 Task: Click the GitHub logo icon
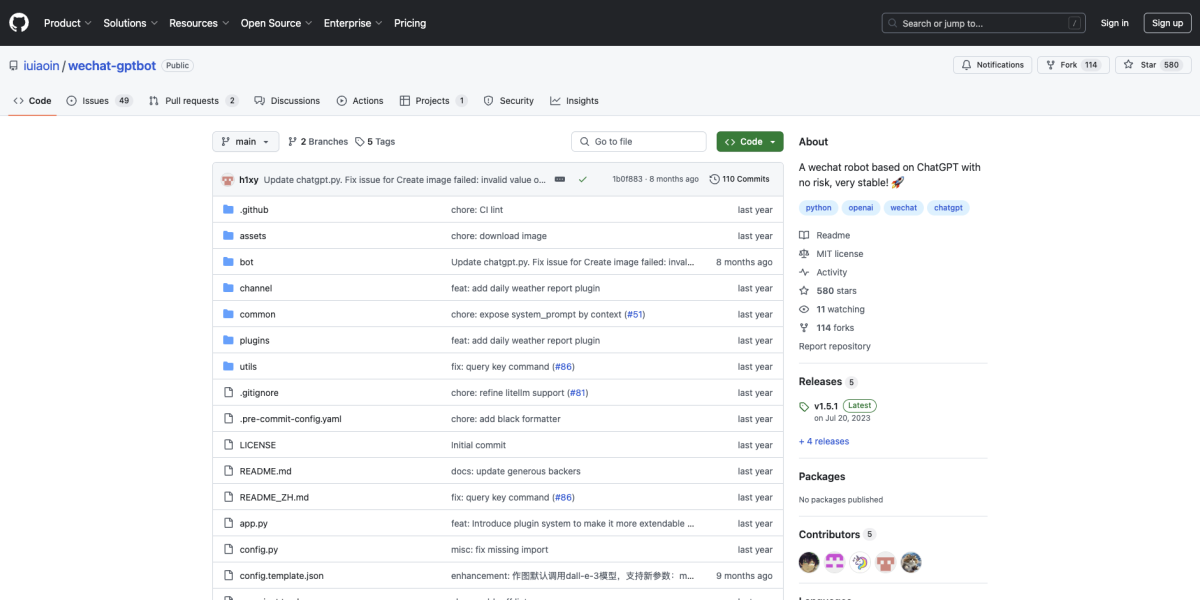click(20, 23)
